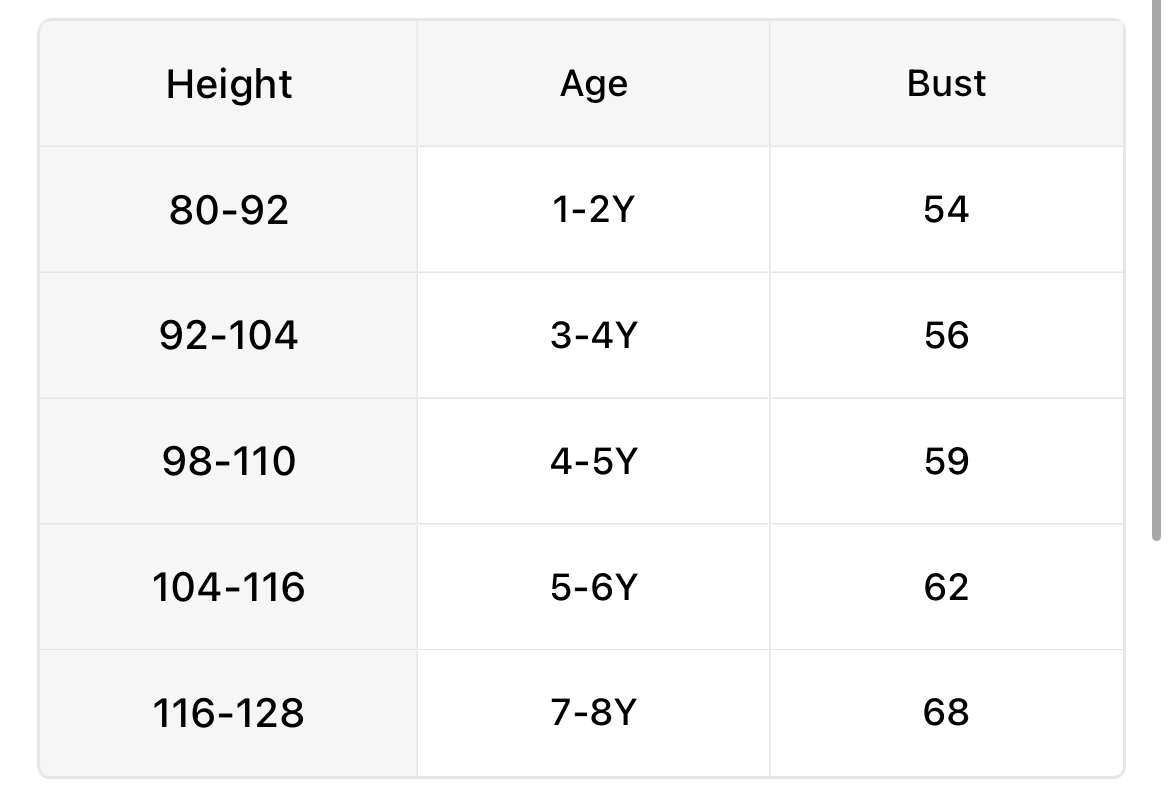Tap the 116-128 height cell
The width and height of the screenshot is (1170, 793).
(229, 713)
